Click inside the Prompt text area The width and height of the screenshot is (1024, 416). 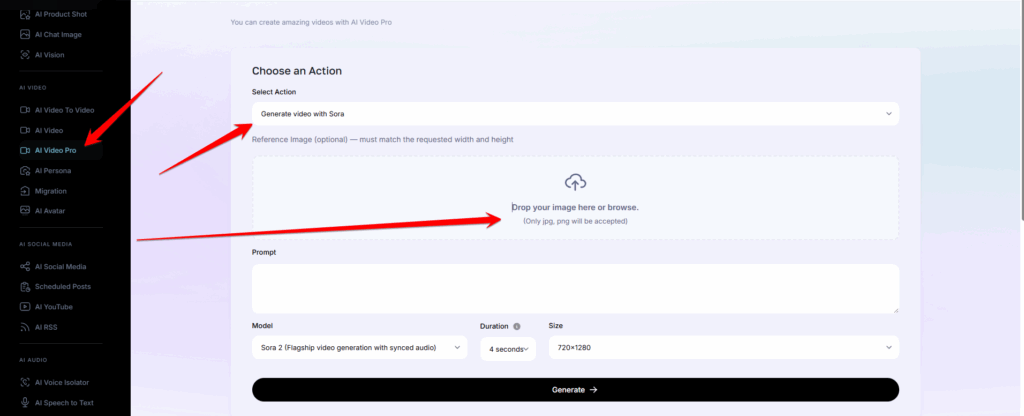tap(575, 289)
